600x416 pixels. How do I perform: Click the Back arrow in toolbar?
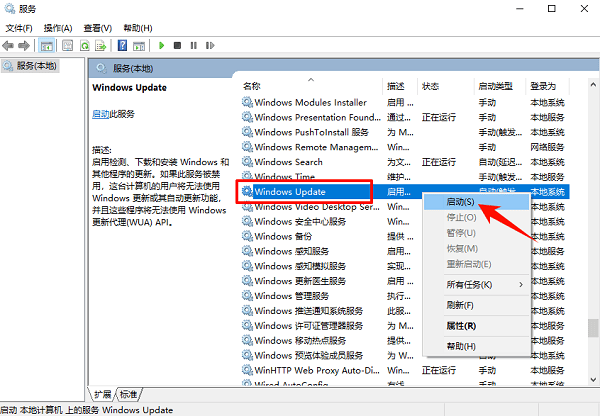point(8,46)
